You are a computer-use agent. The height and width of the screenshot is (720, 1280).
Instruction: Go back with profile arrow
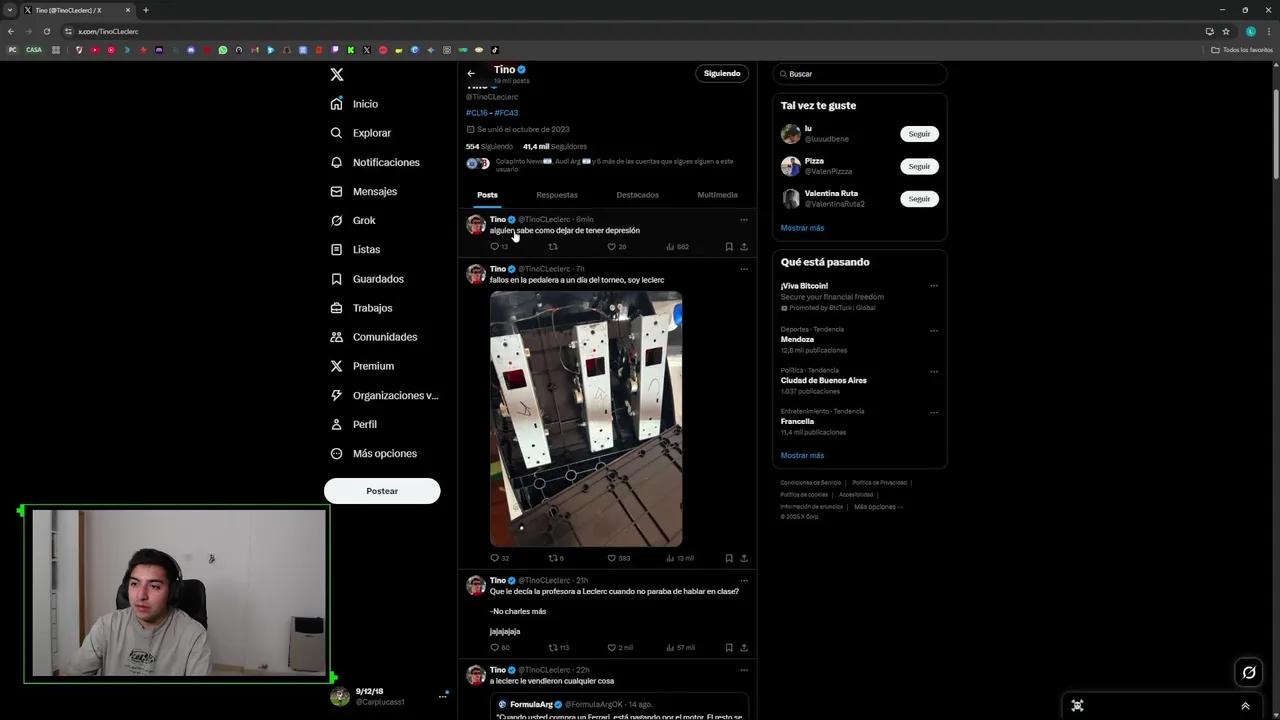coord(471,73)
